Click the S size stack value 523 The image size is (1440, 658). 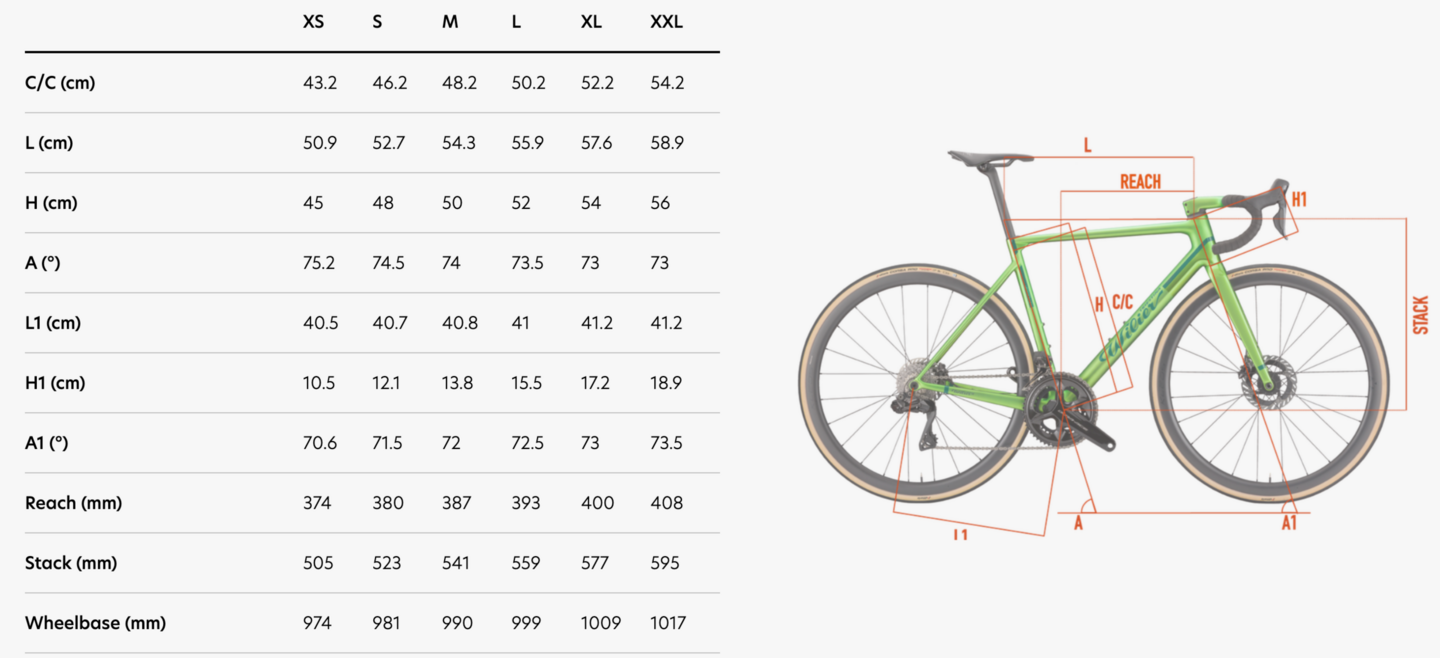tap(387, 563)
